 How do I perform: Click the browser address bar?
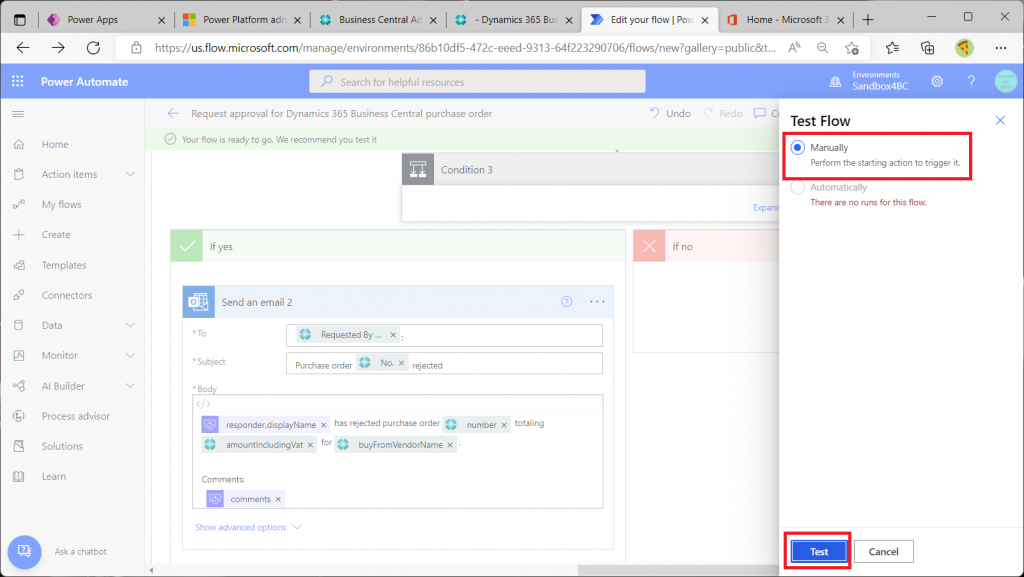pos(465,48)
